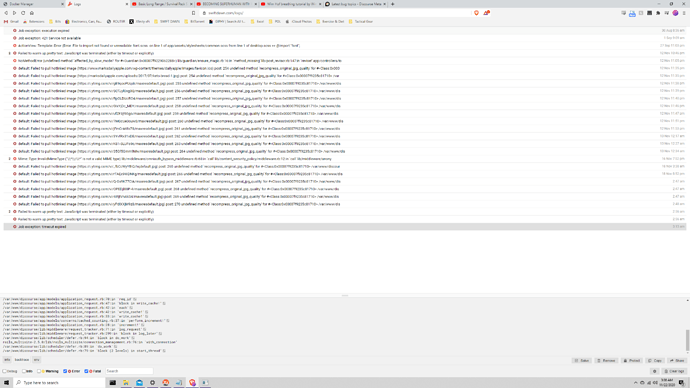
Task: Switch to the info detail tab
Action: coord(7,360)
